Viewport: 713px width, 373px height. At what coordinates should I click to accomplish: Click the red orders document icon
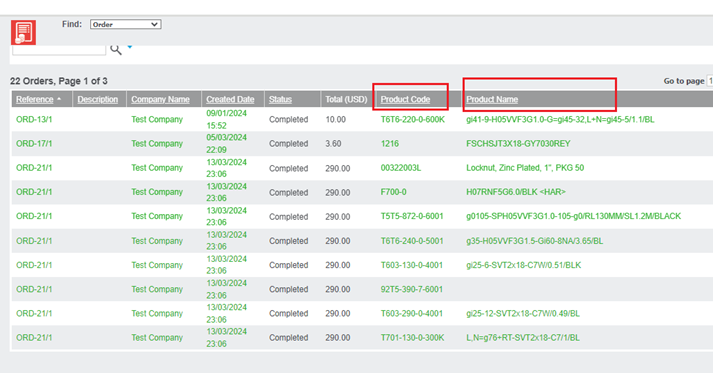click(24, 32)
